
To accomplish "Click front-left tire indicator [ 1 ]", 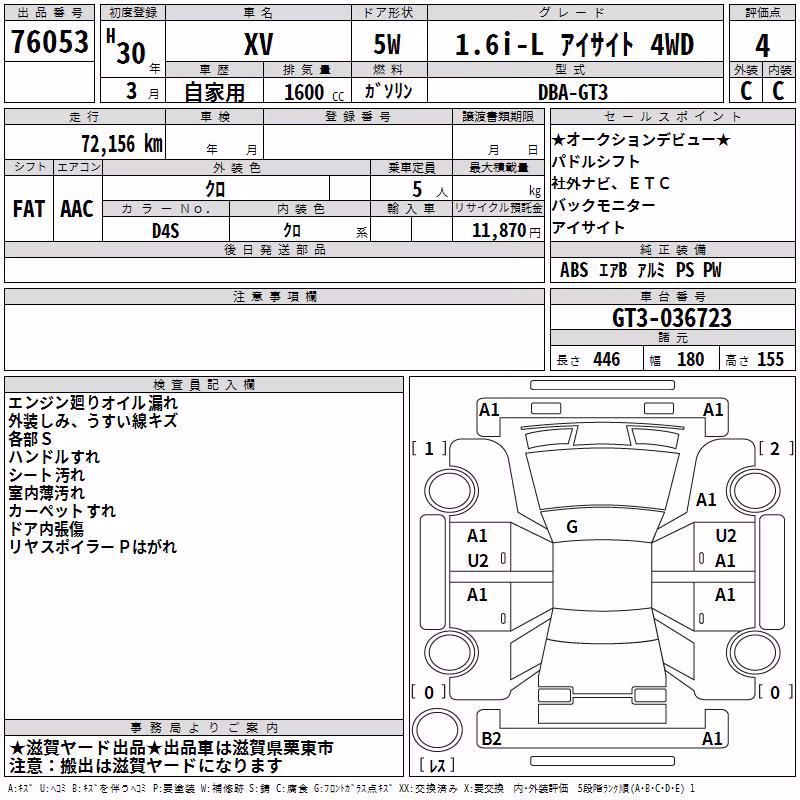I will [429, 448].
